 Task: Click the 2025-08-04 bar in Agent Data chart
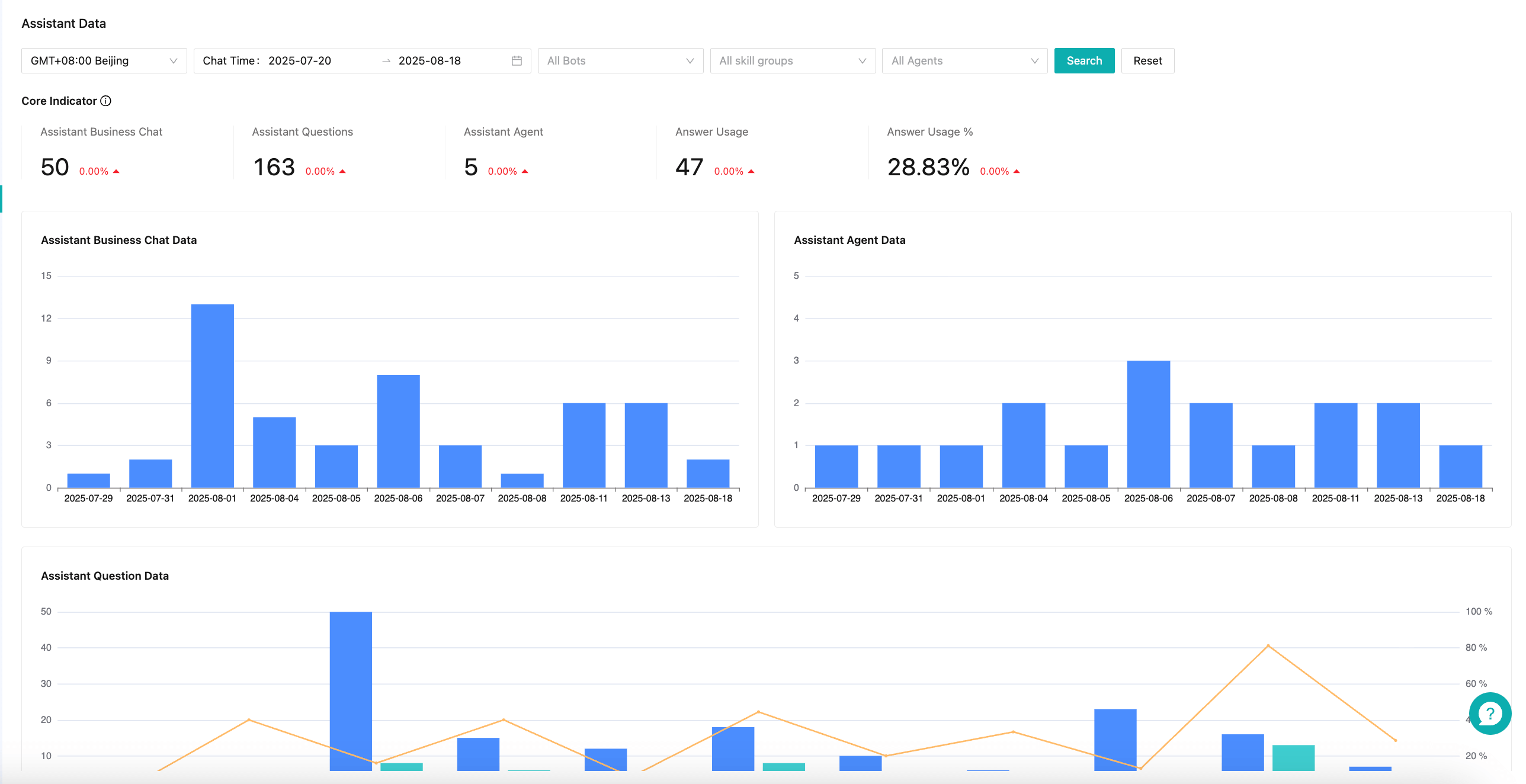coord(1024,445)
